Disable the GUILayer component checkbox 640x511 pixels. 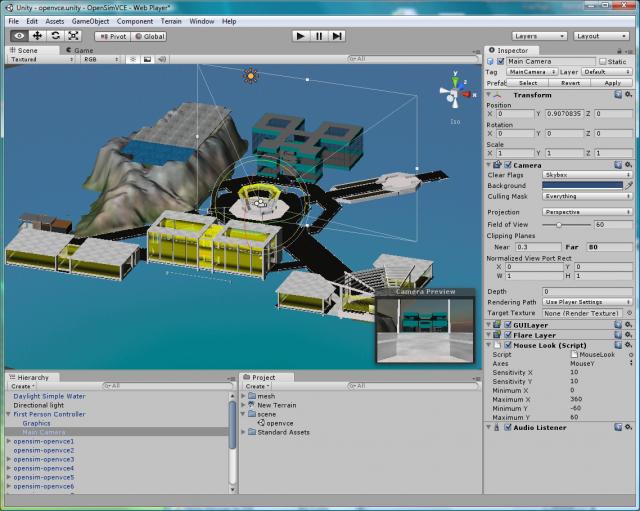click(x=508, y=325)
